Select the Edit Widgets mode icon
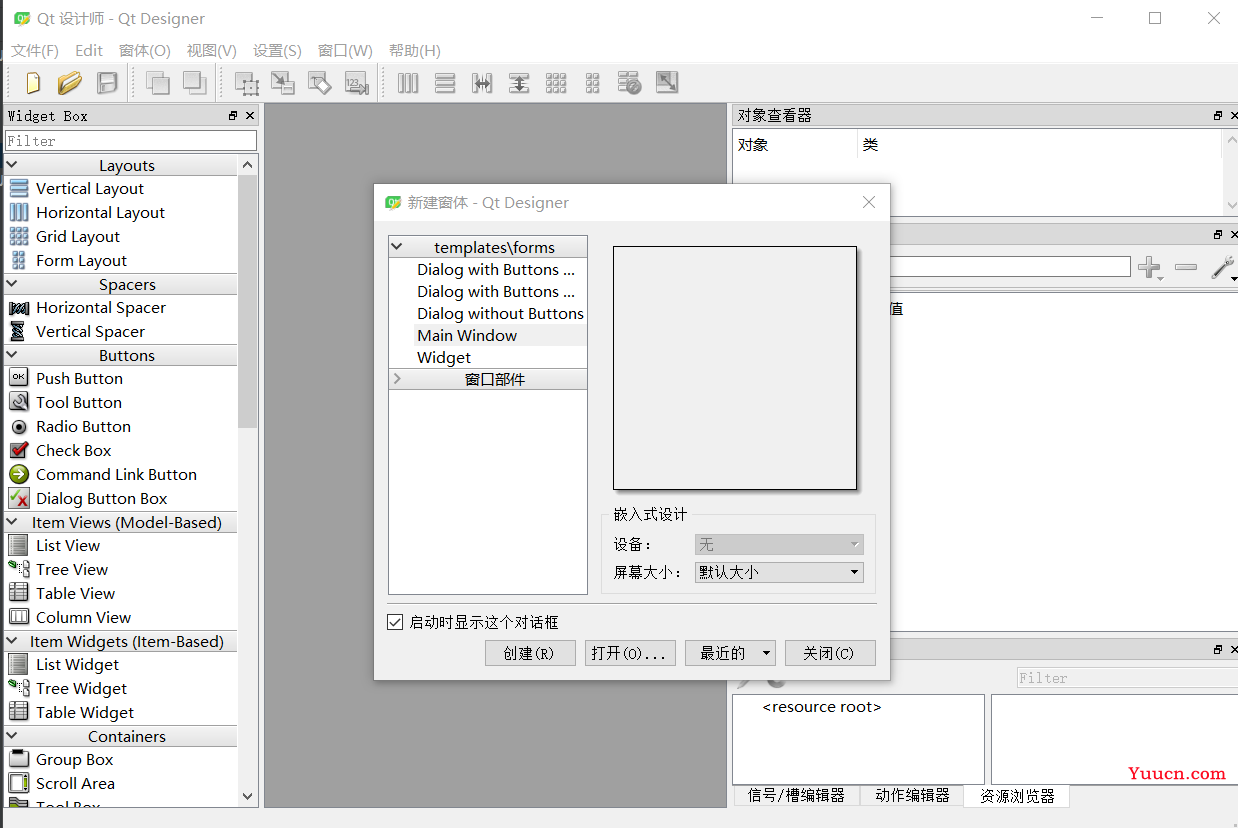Screen dimensions: 1238x828 click(246, 83)
